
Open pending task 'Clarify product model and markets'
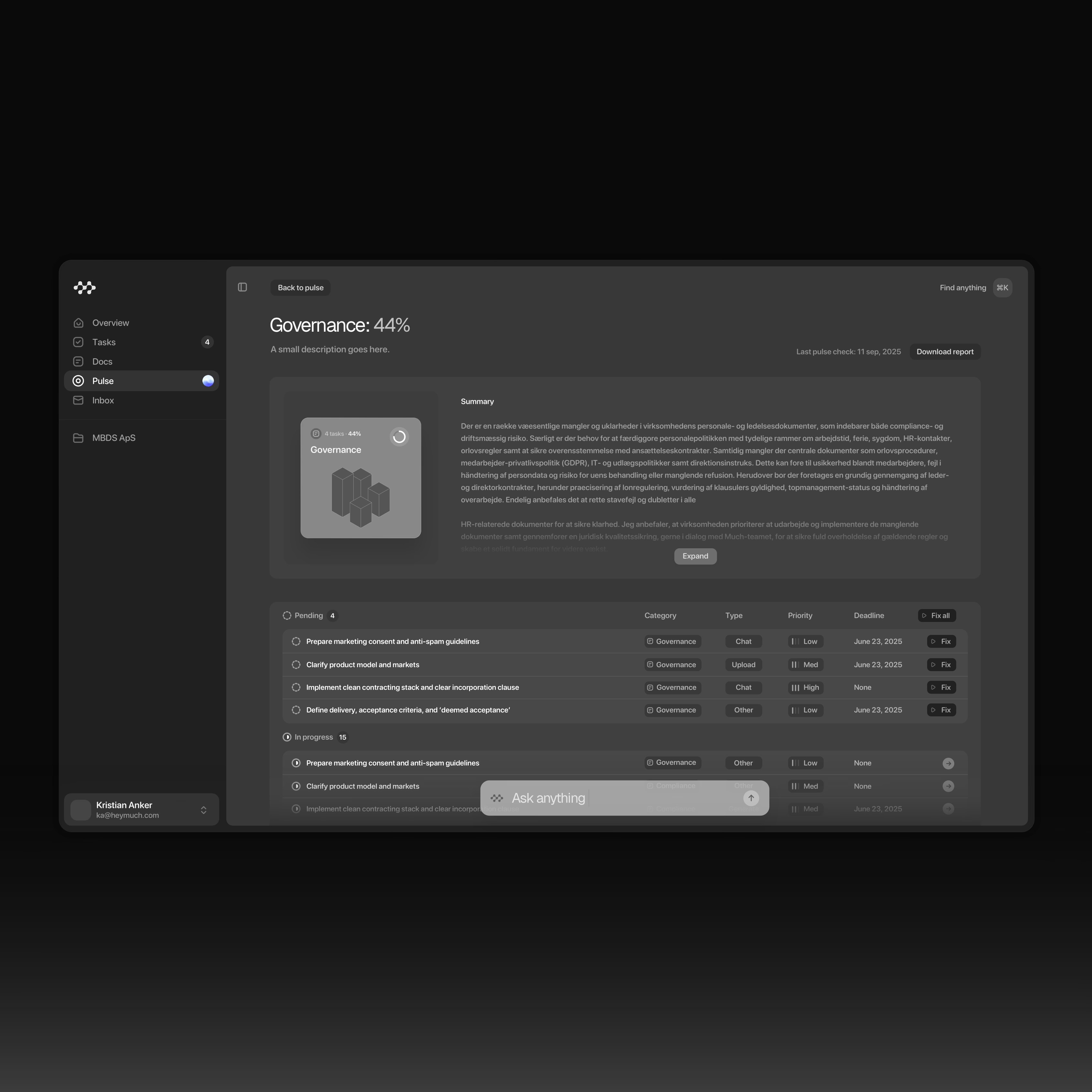tap(363, 665)
